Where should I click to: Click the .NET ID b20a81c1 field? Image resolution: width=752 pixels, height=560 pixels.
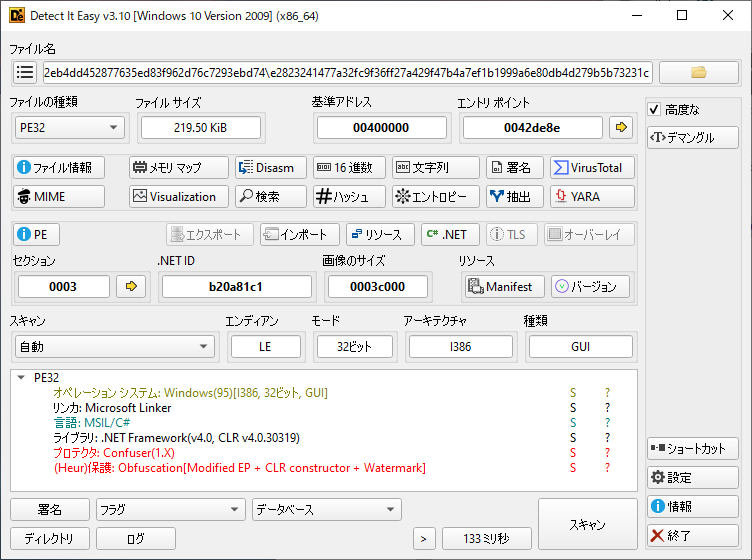pos(236,286)
